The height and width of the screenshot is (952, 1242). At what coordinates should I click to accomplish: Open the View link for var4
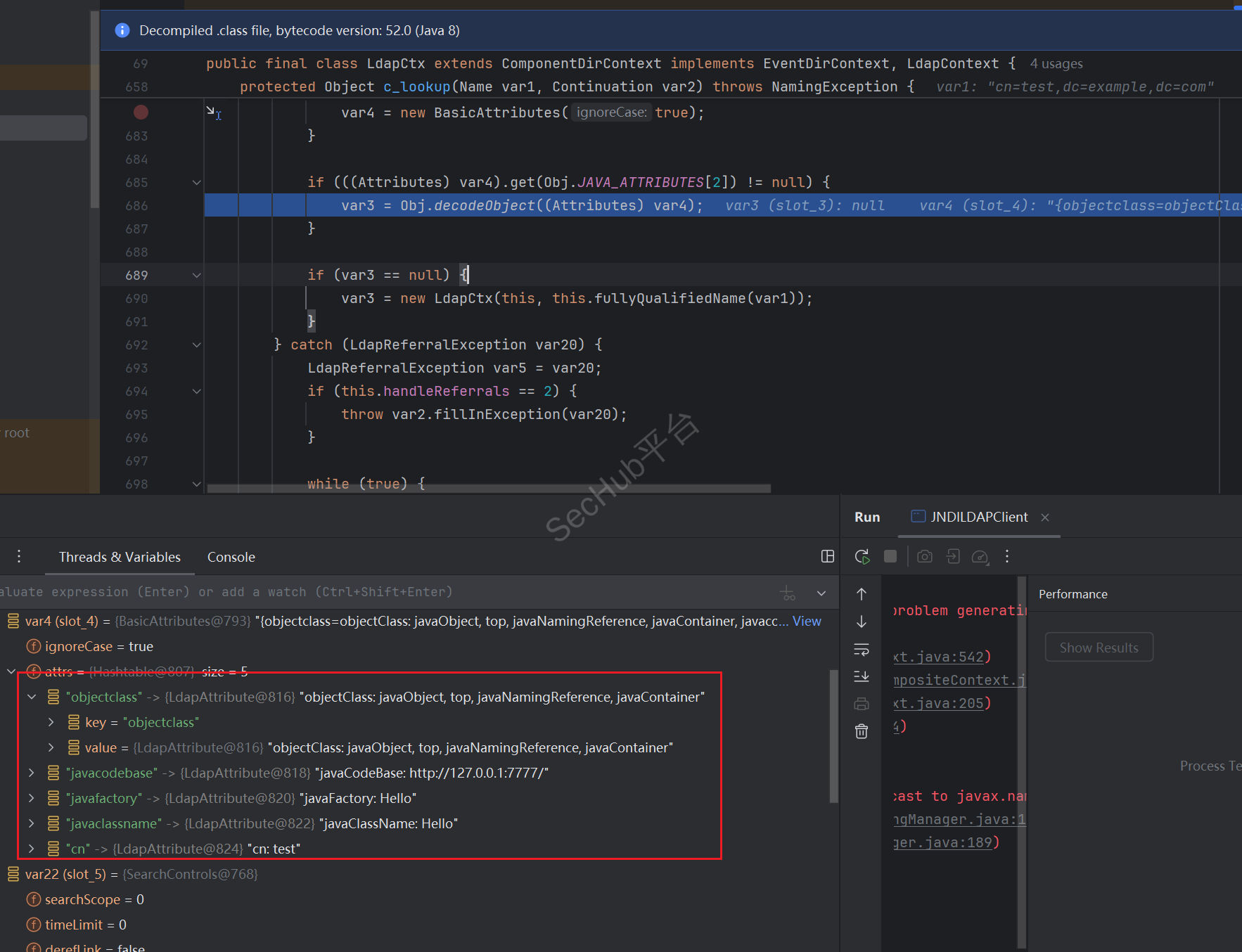[807, 621]
